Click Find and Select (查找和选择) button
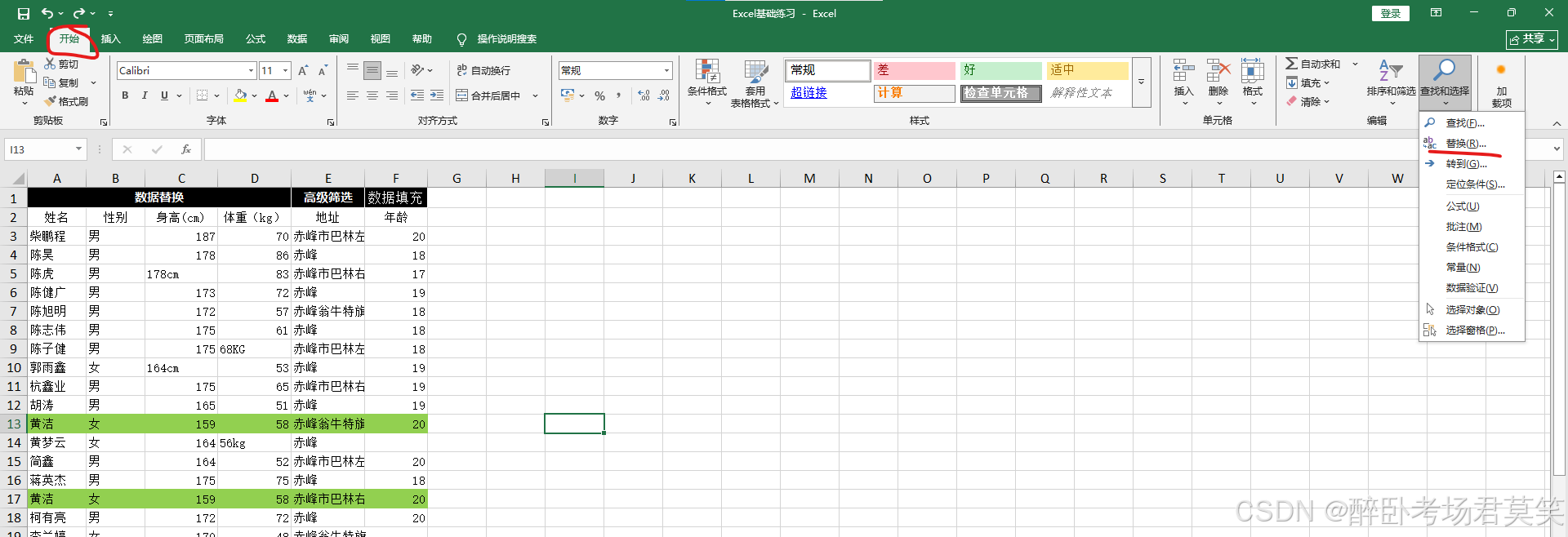Image resolution: width=1568 pixels, height=537 pixels. pyautogui.click(x=1445, y=82)
